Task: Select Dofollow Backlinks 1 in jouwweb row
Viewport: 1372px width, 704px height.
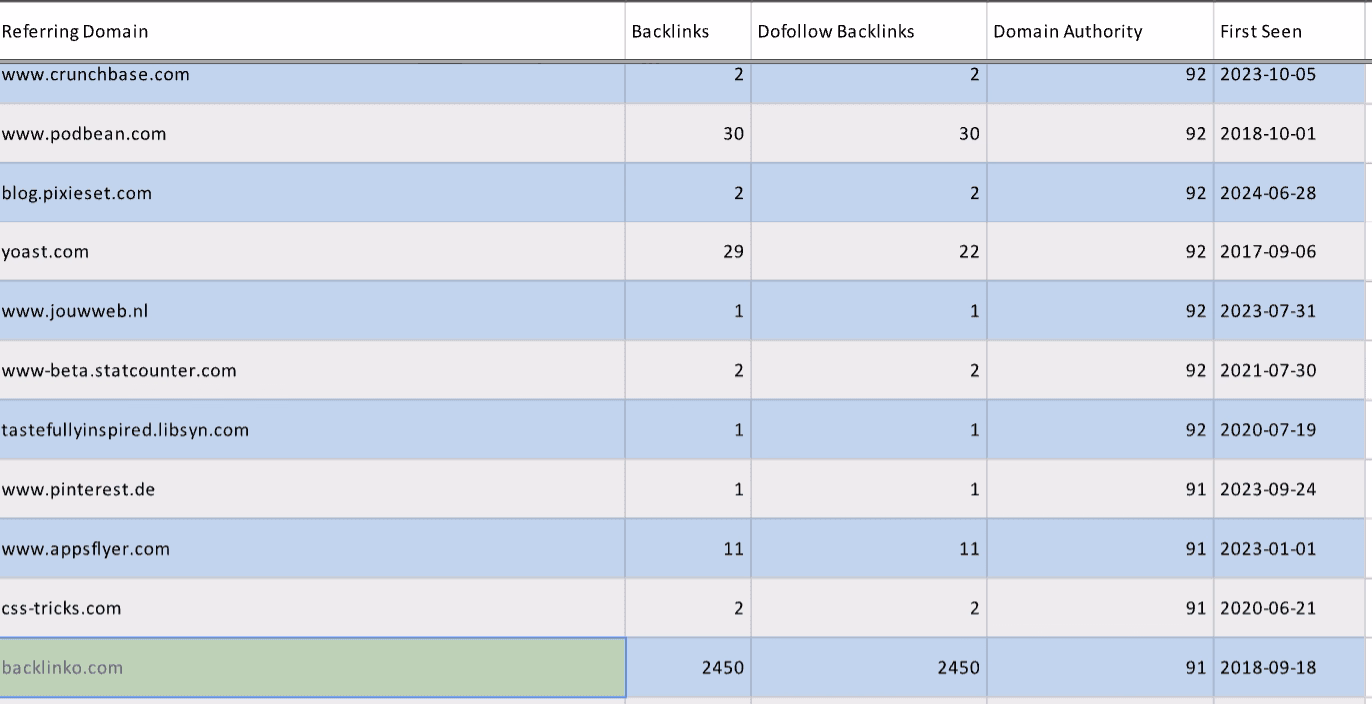Action: click(x=869, y=311)
